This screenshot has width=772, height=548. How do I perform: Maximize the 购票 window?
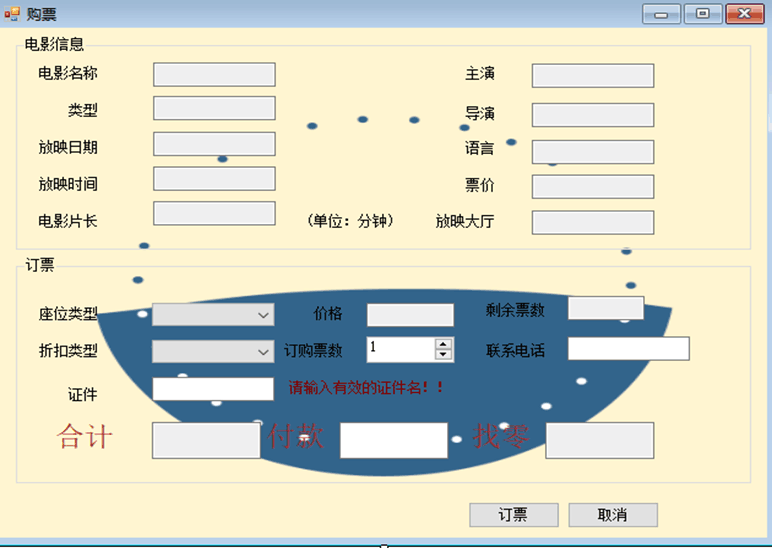coord(703,13)
